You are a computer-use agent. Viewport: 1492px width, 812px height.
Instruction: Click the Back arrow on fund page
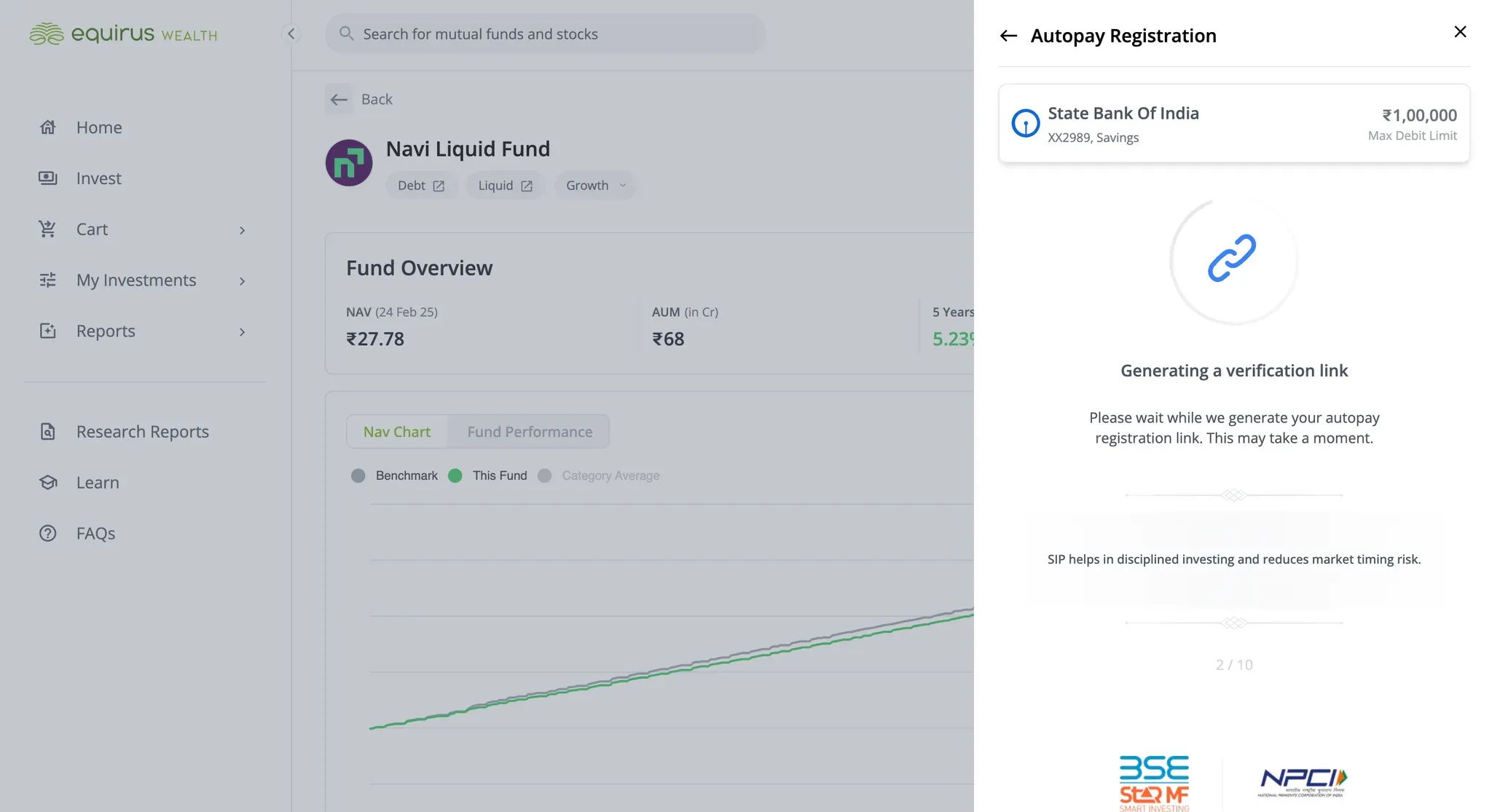[x=339, y=100]
